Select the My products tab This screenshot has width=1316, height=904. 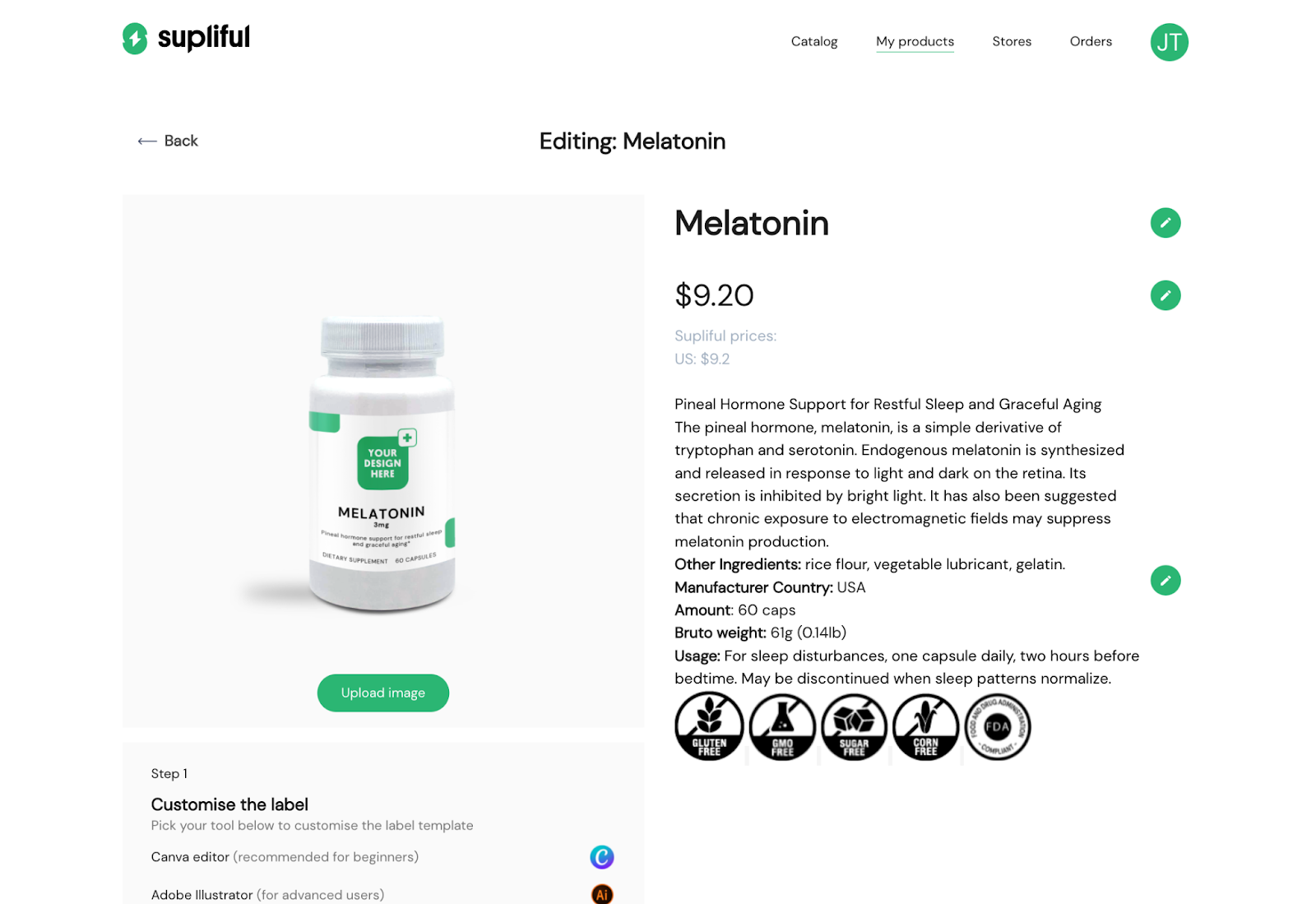click(915, 41)
